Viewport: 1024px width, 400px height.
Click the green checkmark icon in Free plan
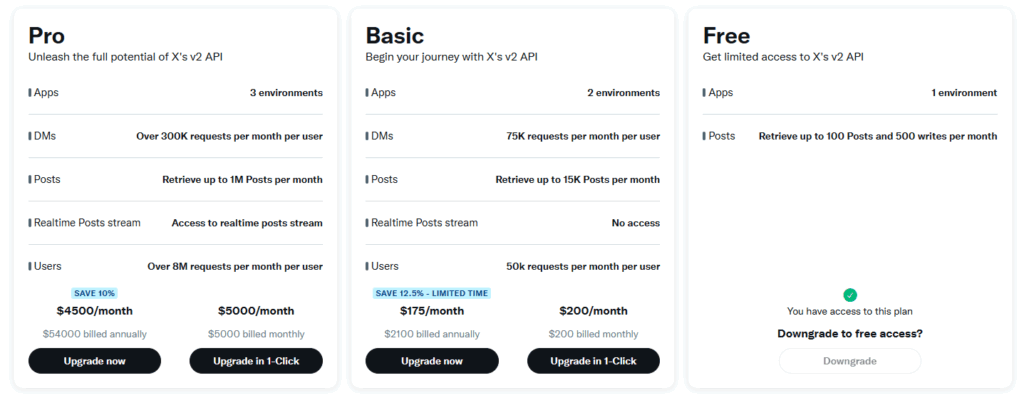pos(850,295)
